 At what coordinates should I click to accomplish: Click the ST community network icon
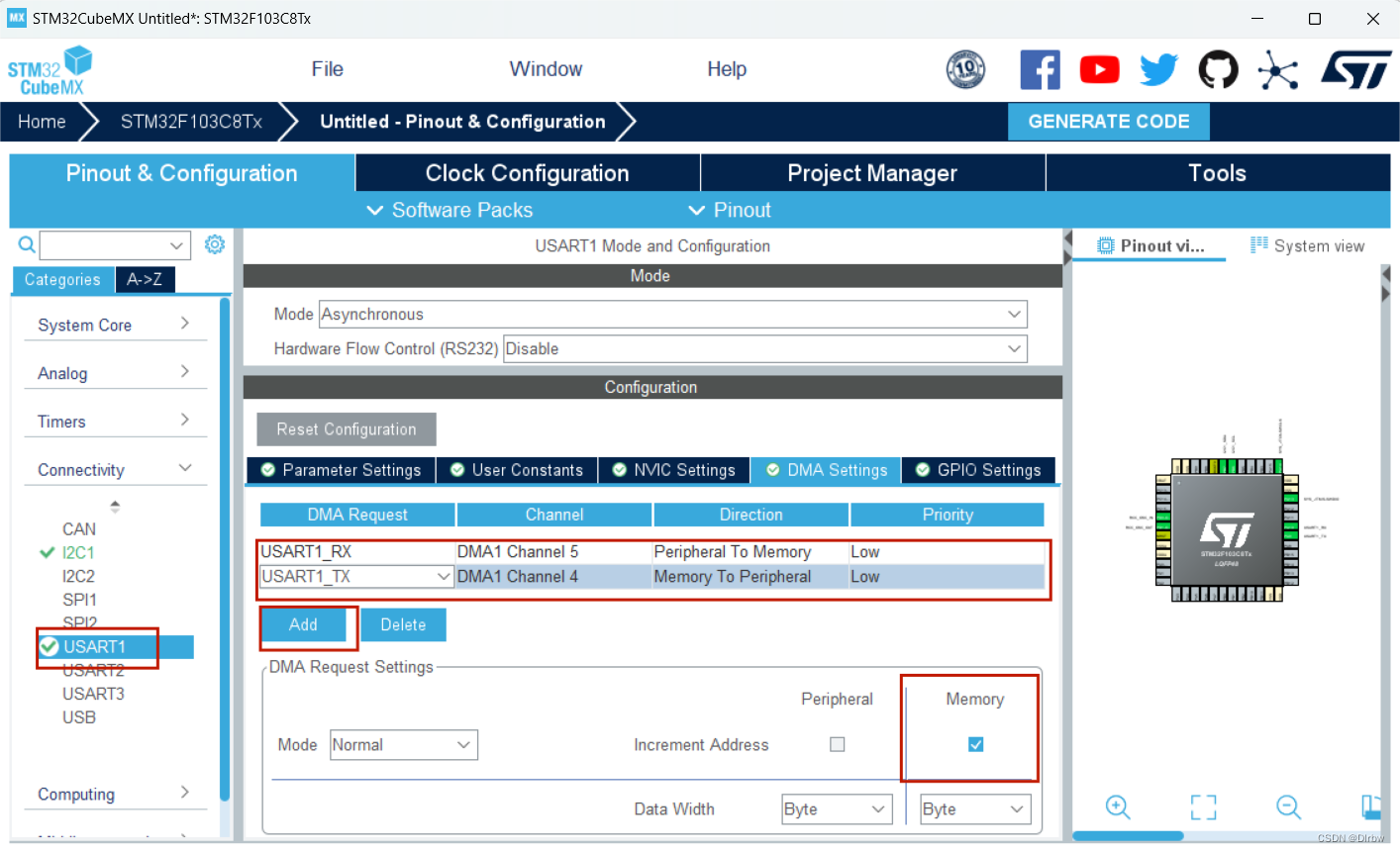click(1278, 69)
